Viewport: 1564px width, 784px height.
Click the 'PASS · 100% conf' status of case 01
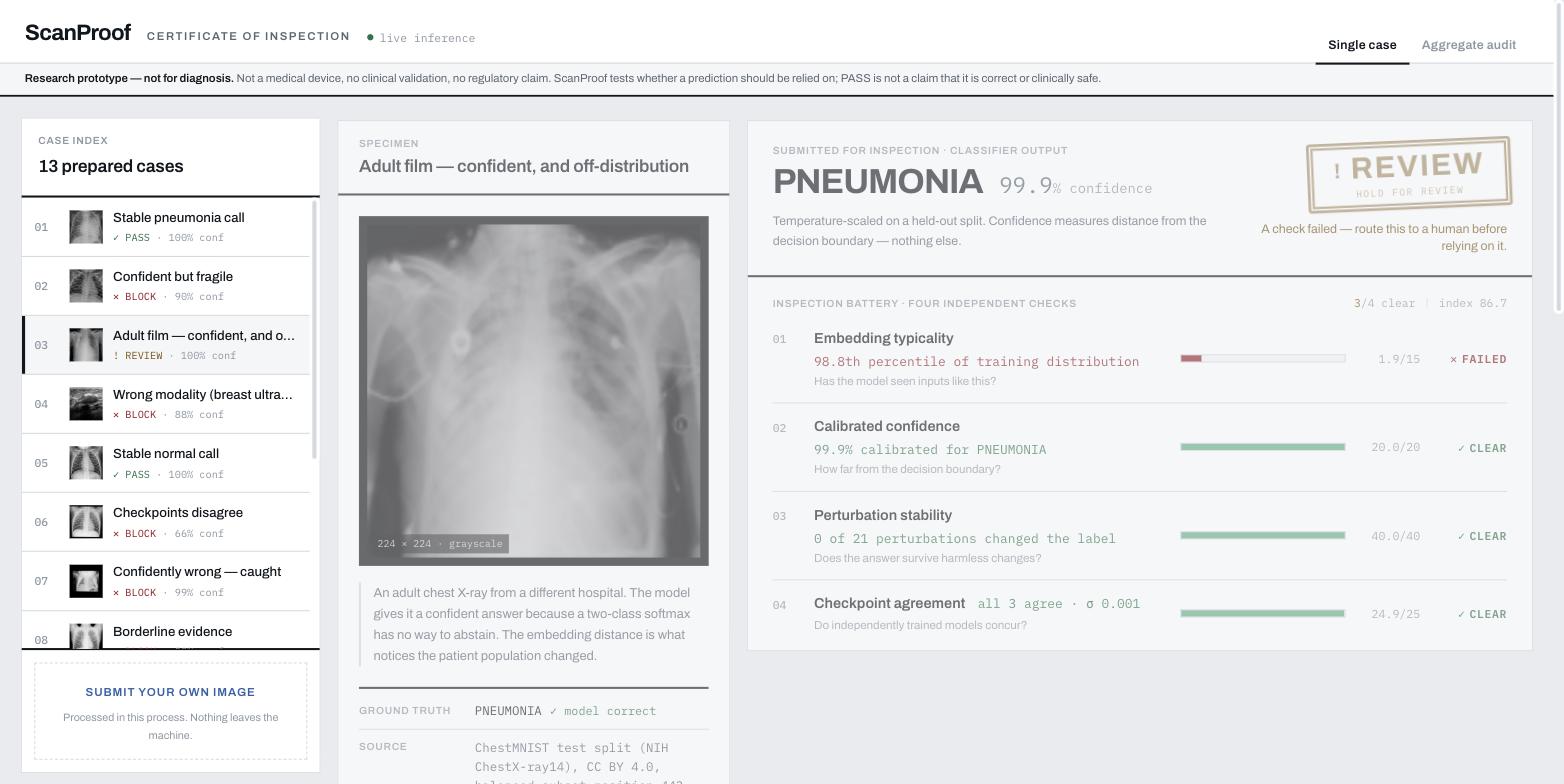click(168, 238)
